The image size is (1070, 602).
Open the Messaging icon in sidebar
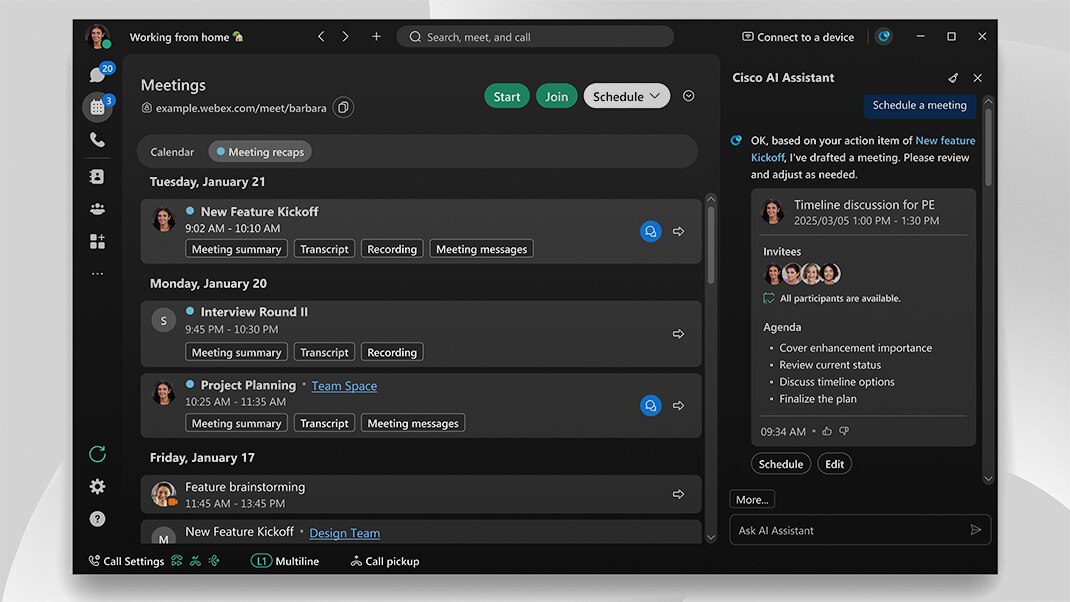(x=97, y=75)
